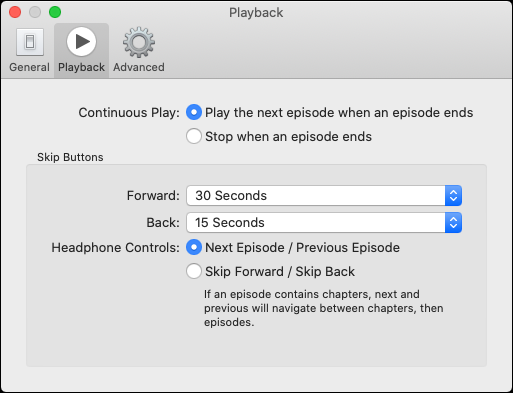The image size is (513, 393).
Task: Click the grayed-out minimize window button
Action: pos(35,12)
